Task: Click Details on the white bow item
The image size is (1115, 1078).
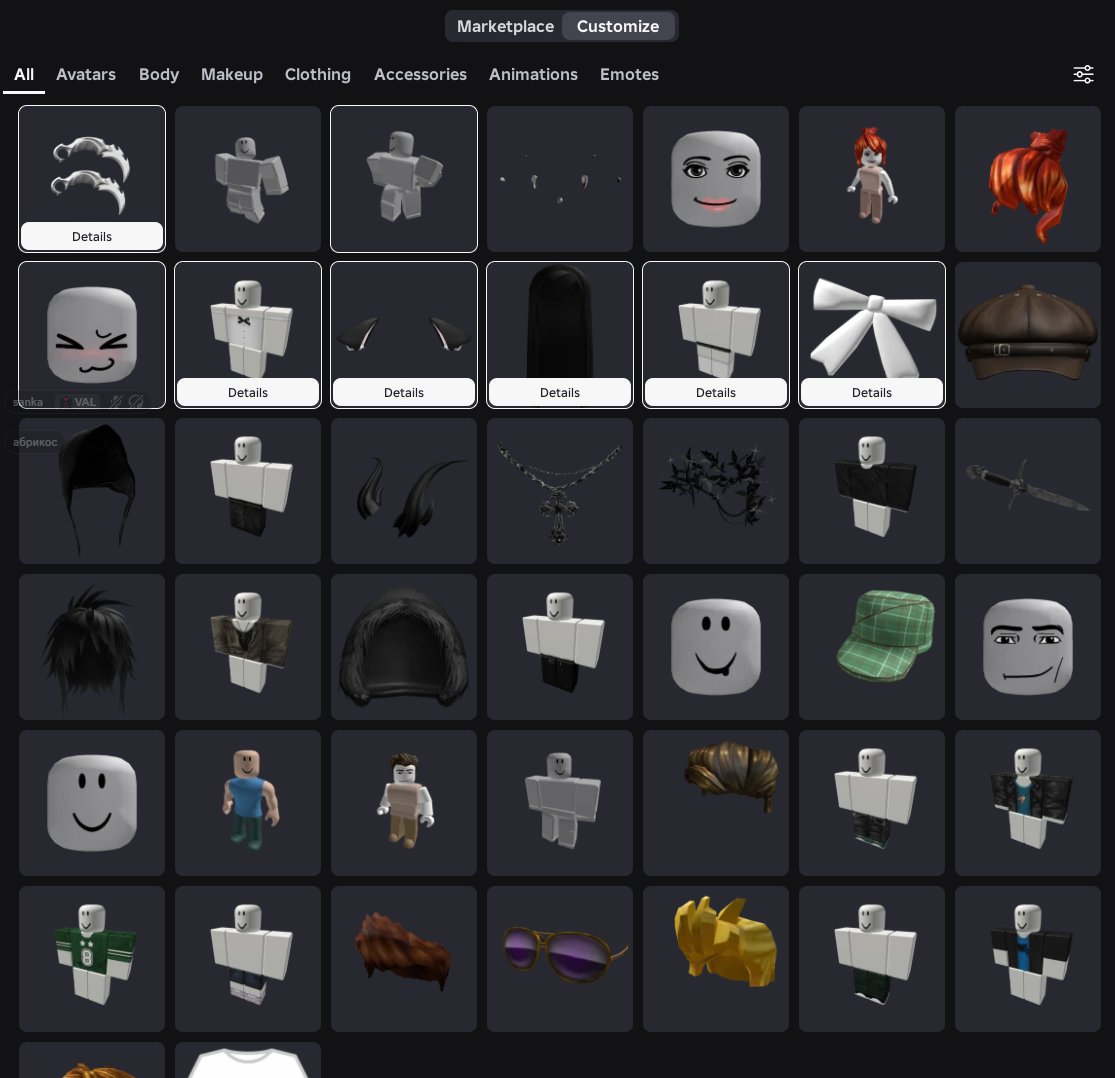Action: [x=872, y=393]
